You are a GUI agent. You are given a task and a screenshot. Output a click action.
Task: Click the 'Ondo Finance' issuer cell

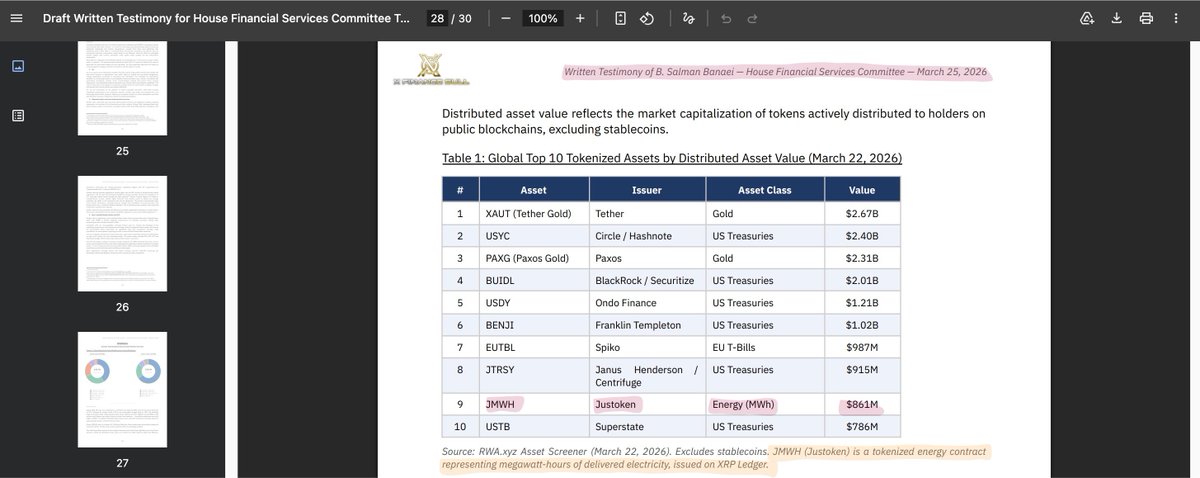(647, 303)
